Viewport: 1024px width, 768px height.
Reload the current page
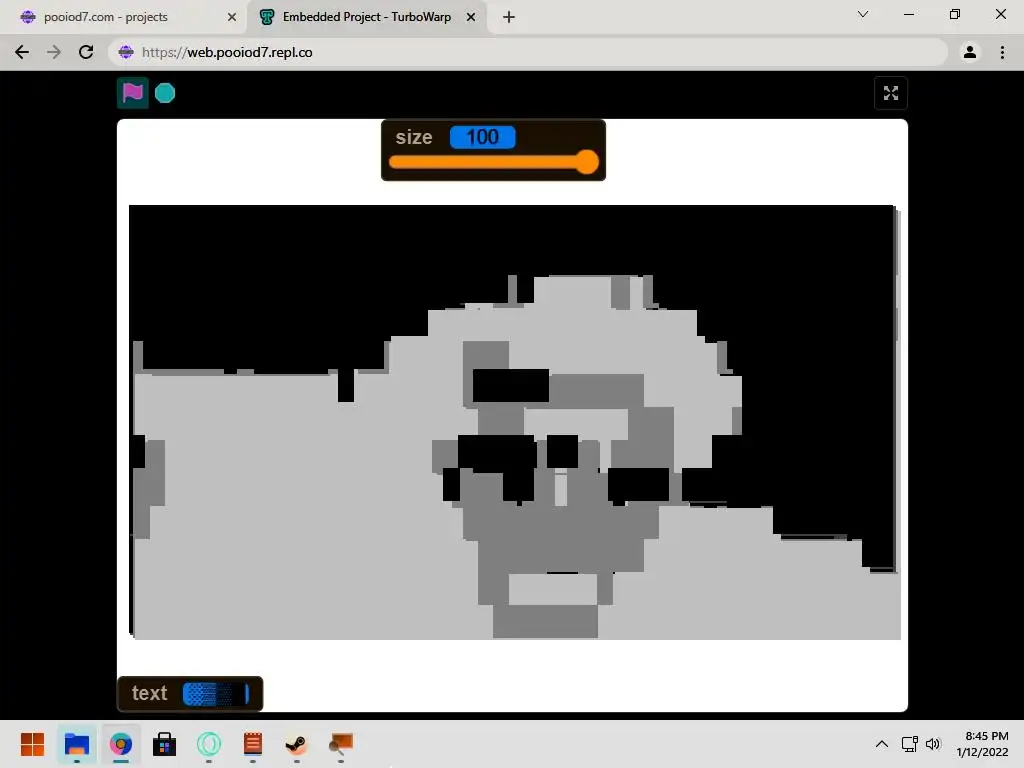coord(86,52)
